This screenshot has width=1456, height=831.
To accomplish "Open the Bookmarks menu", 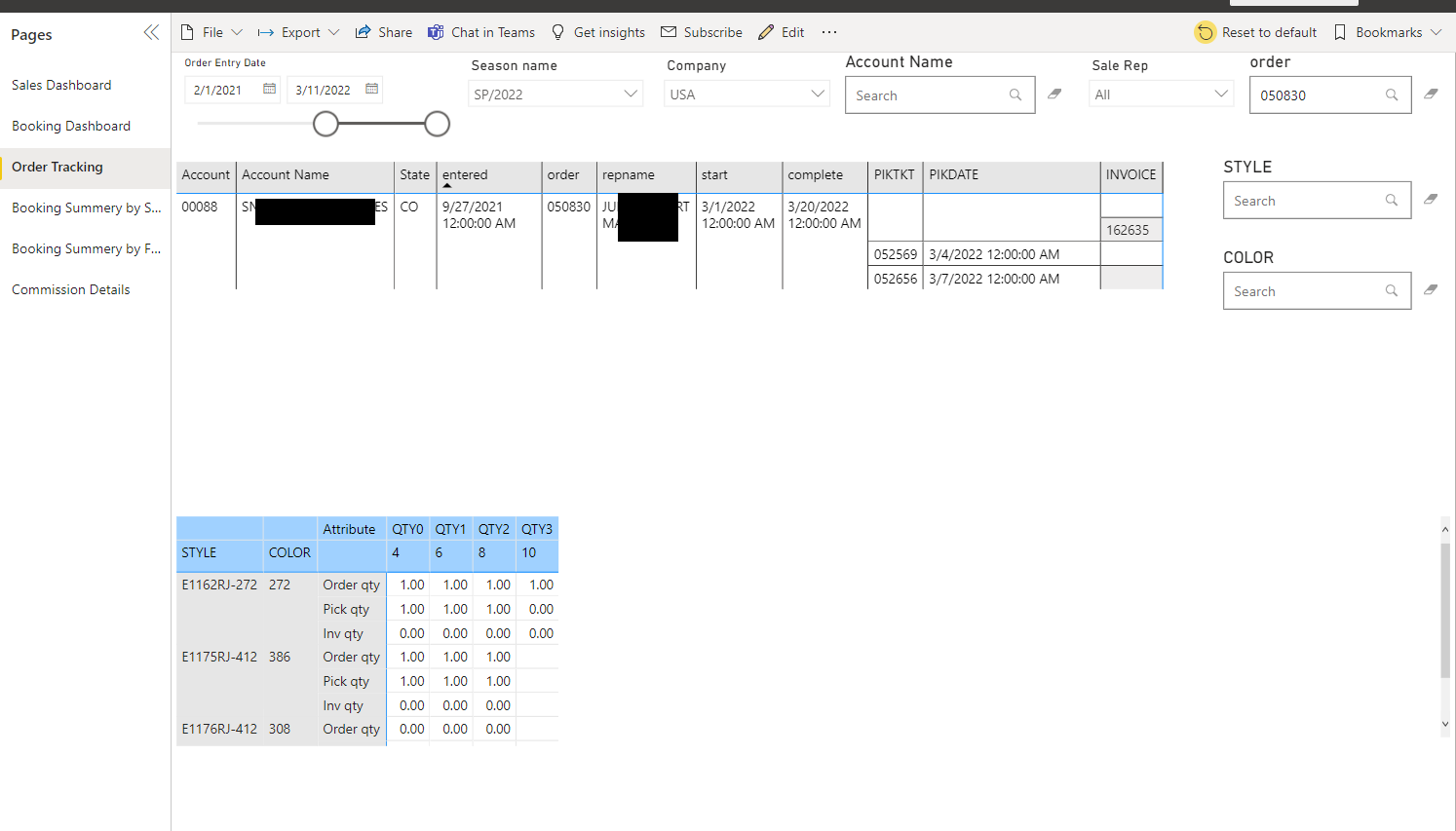I will point(1388,32).
